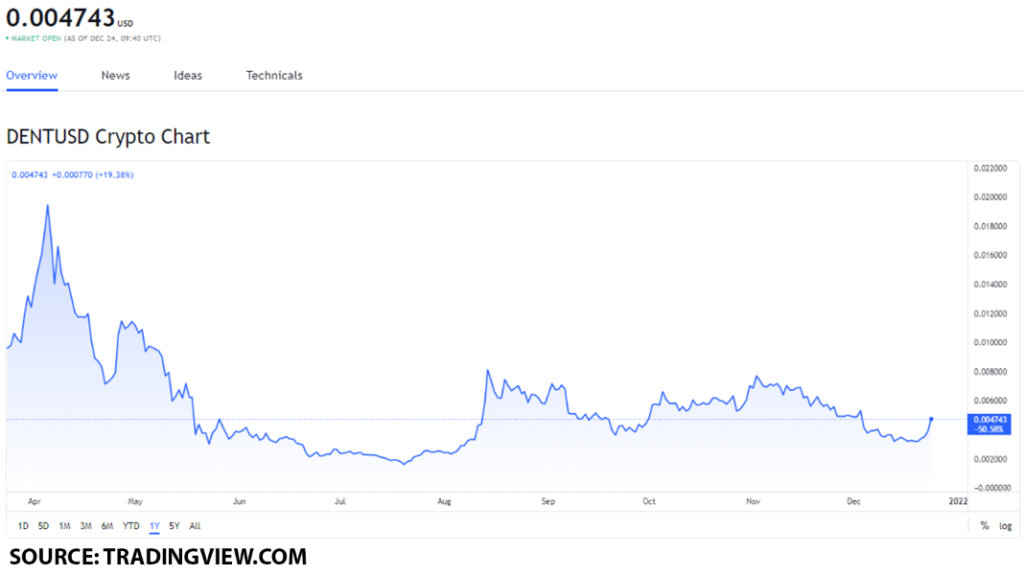This screenshot has height=575, width=1024.
Task: Open the Ideas tab
Action: tap(188, 76)
